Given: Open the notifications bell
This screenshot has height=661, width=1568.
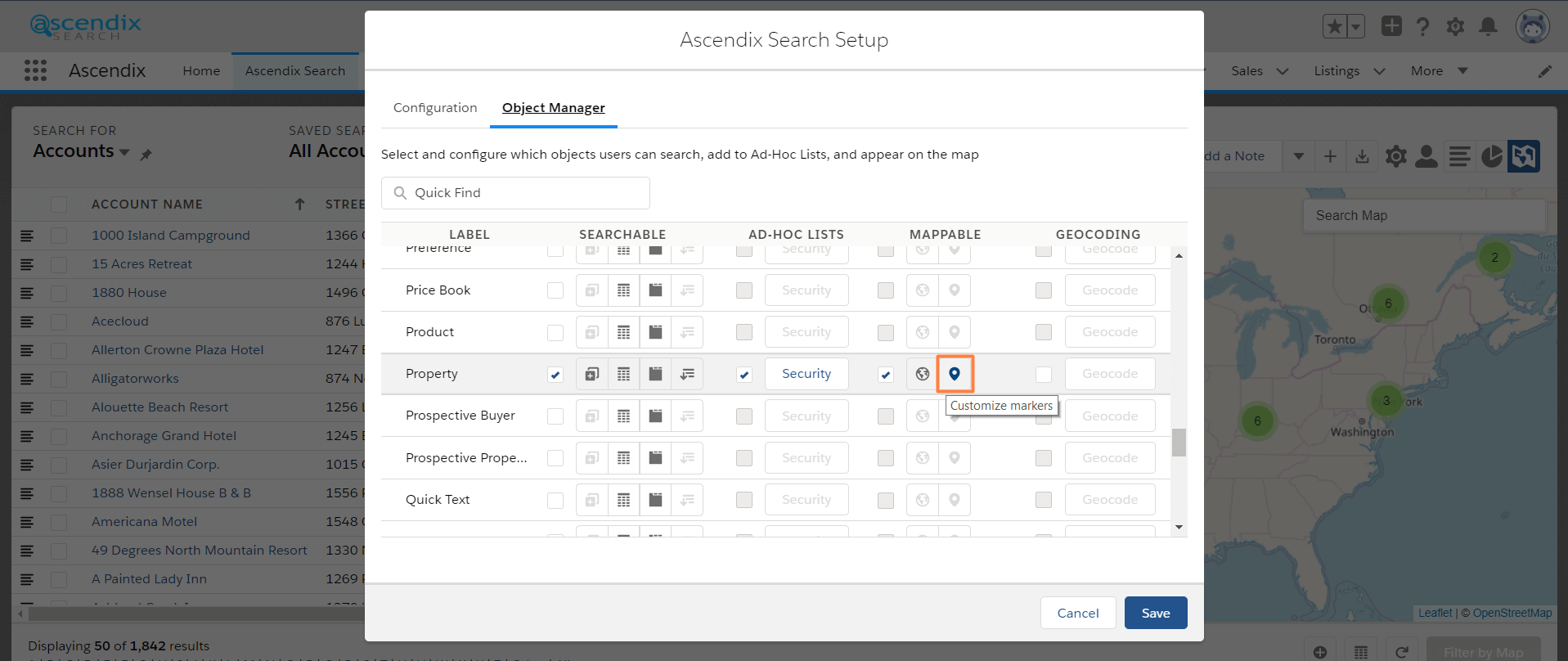Looking at the screenshot, I should pyautogui.click(x=1489, y=27).
